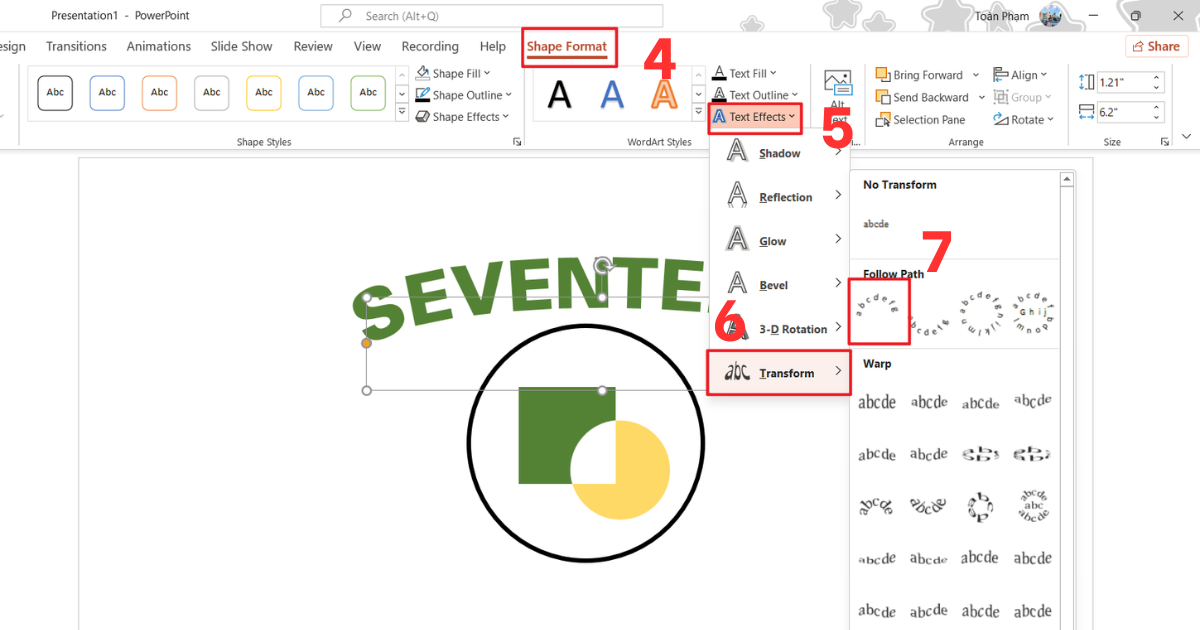Choose the black fill WordArt style
The height and width of the screenshot is (630, 1200).
click(560, 94)
